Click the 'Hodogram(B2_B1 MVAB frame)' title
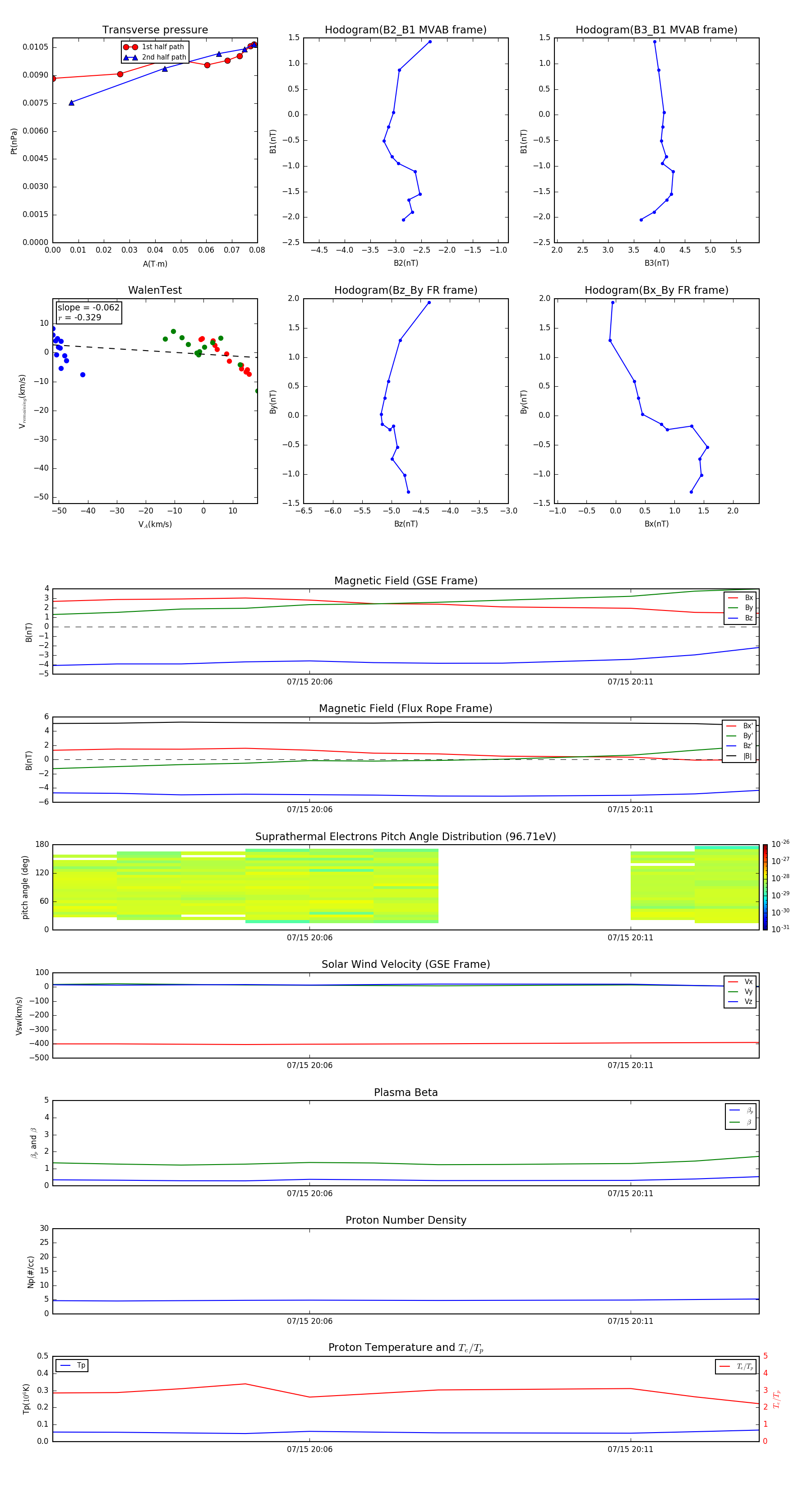This screenshot has height=1489, width=812. (x=406, y=30)
